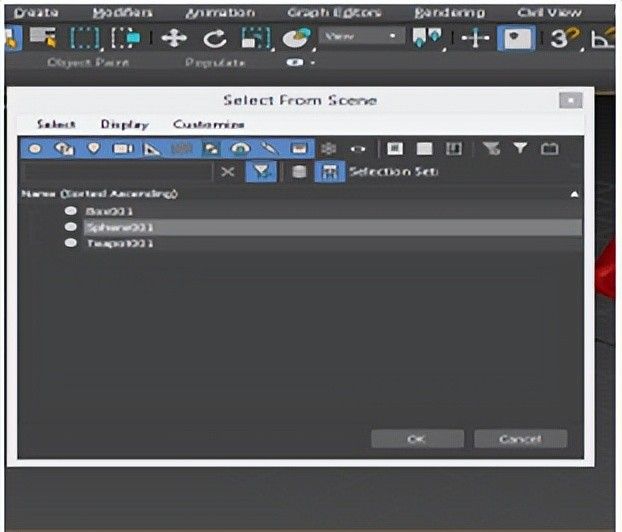Toggle Display Space Warps filter
Image resolution: width=622 pixels, height=532 pixels.
[x=182, y=149]
